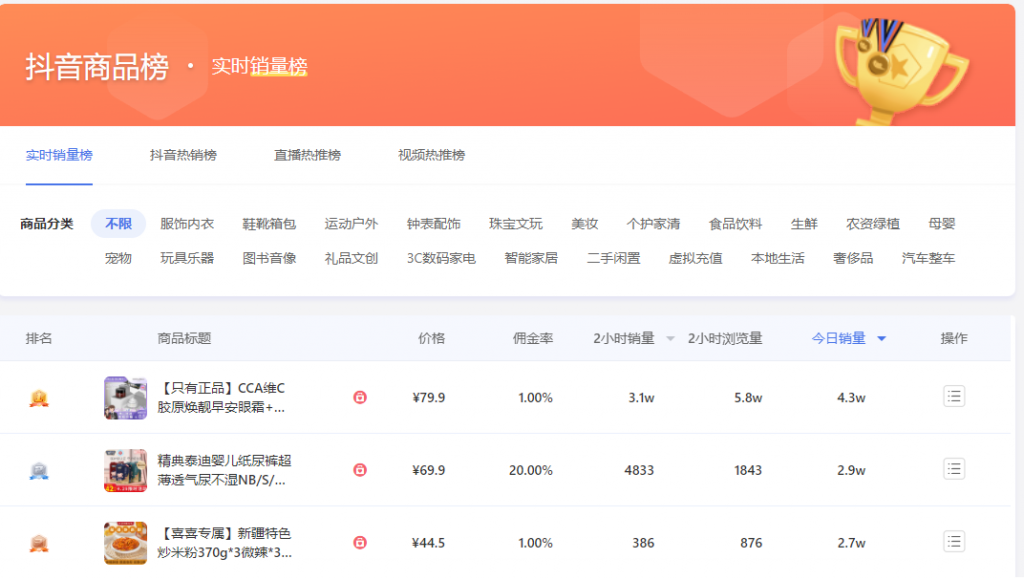Filter by 宠物 category

coord(118,259)
